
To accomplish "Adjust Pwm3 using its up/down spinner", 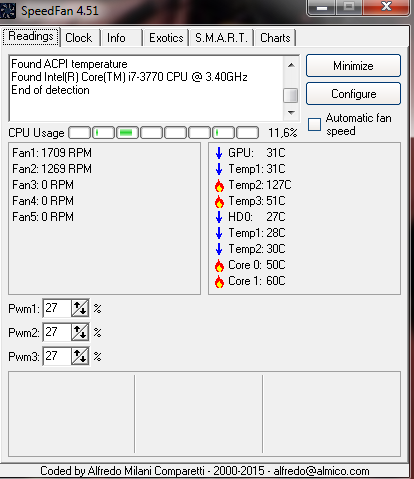I will pos(80,356).
